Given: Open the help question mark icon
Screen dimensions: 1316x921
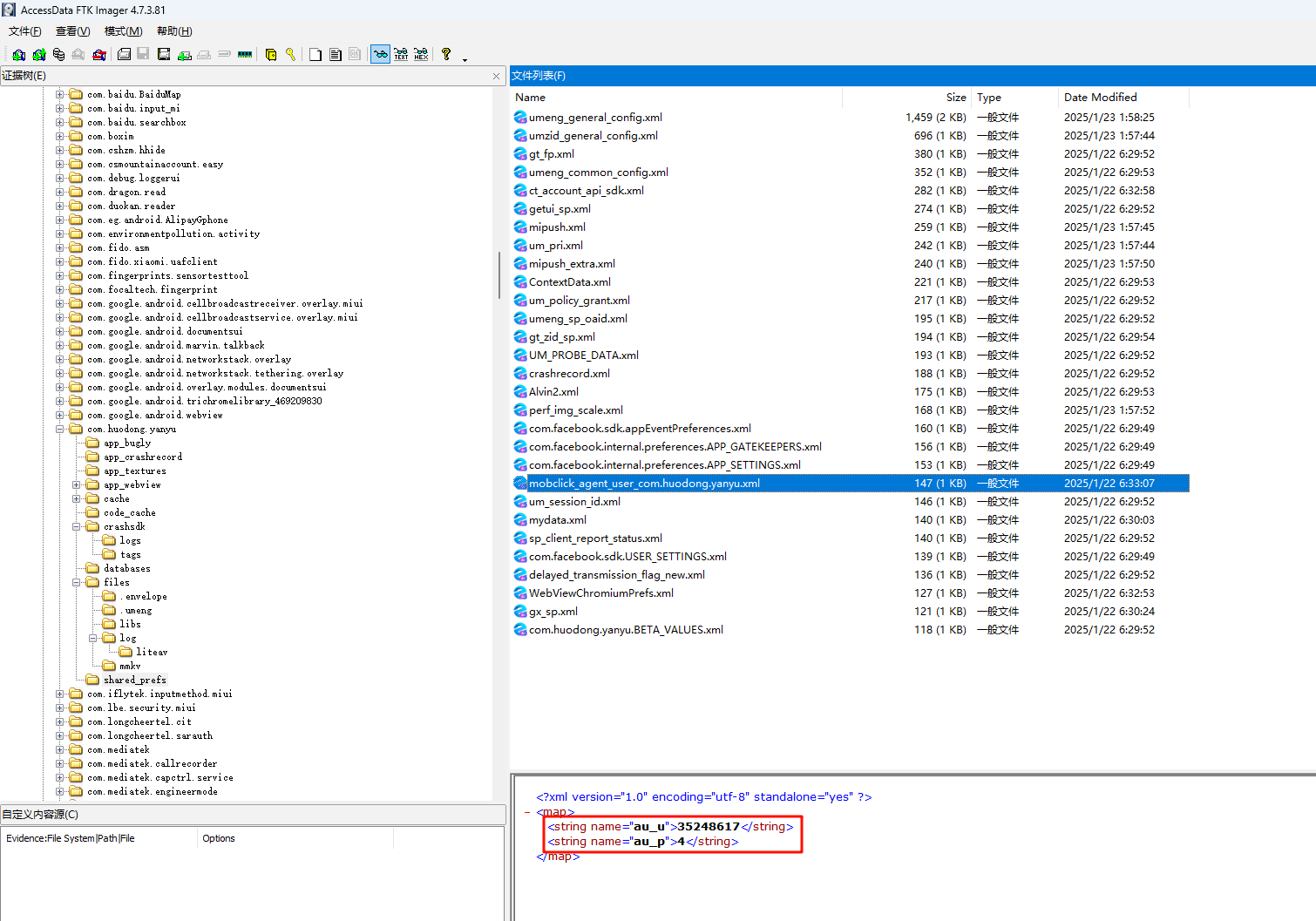Looking at the screenshot, I should tap(446, 54).
